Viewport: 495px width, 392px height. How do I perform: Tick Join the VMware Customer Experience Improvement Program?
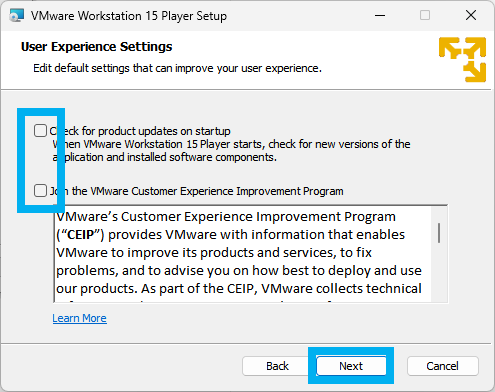tap(40, 191)
